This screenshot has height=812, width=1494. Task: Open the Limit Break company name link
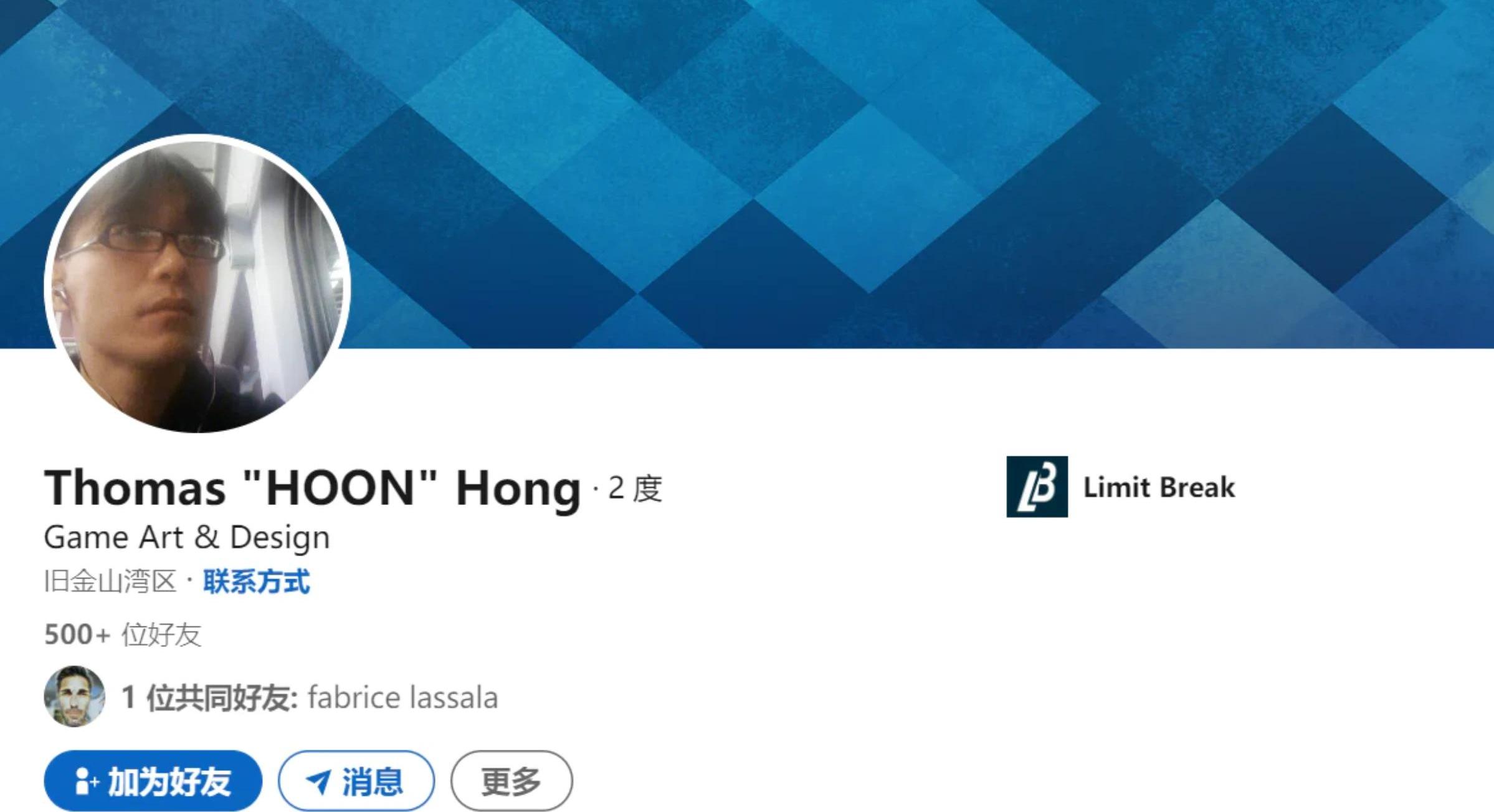point(1159,487)
